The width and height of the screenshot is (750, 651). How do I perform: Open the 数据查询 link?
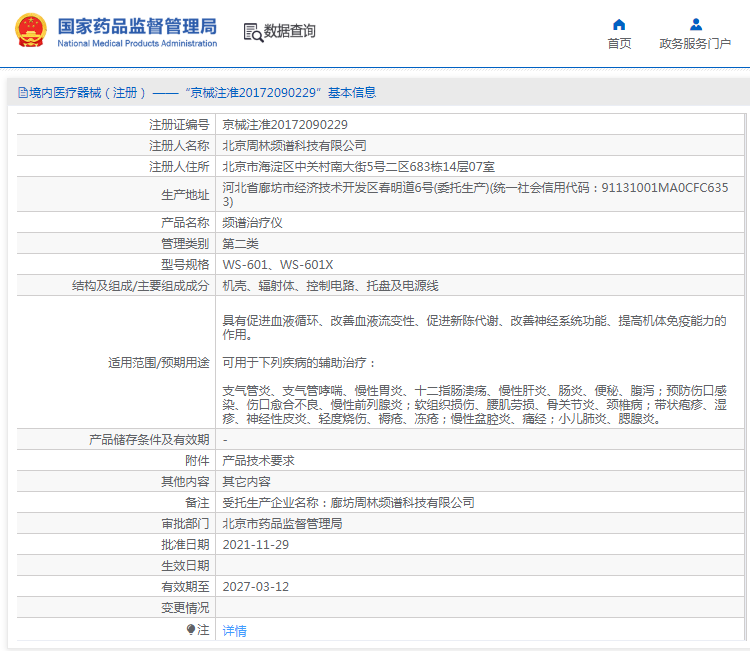(289, 31)
